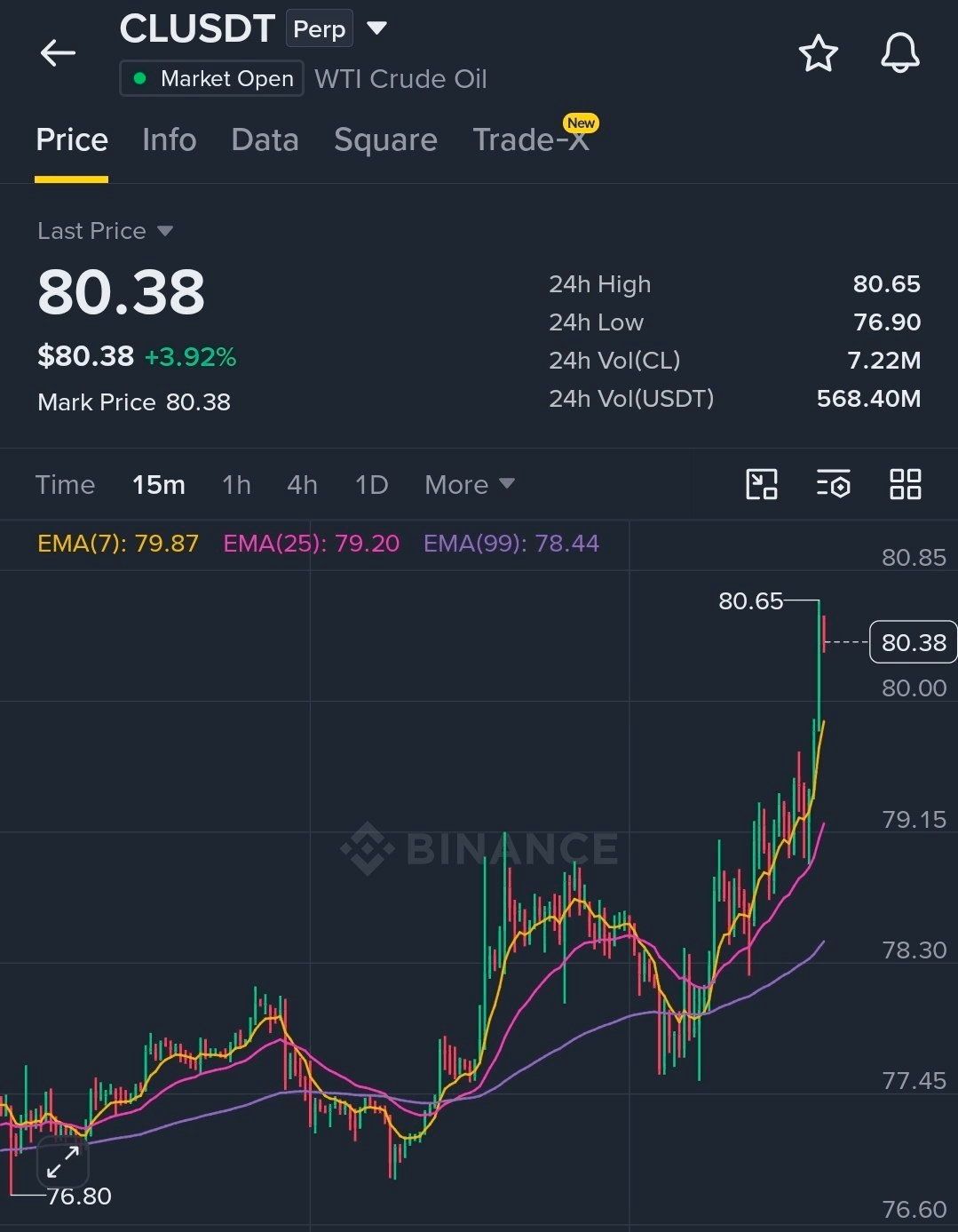Tap the 79.15 price axis label
The width and height of the screenshot is (958, 1232).
914,819
